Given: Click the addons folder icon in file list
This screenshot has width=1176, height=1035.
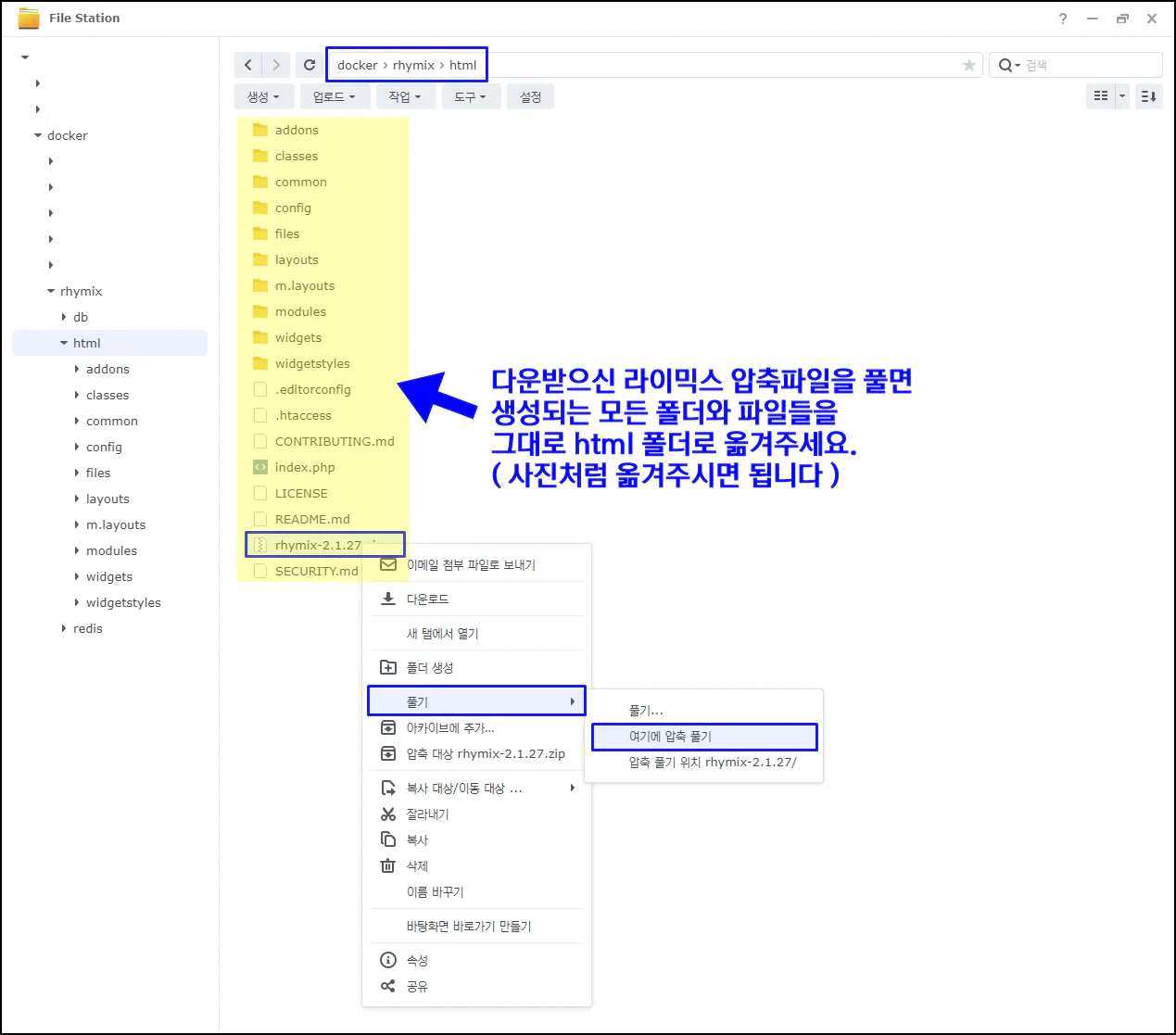Looking at the screenshot, I should point(260,130).
